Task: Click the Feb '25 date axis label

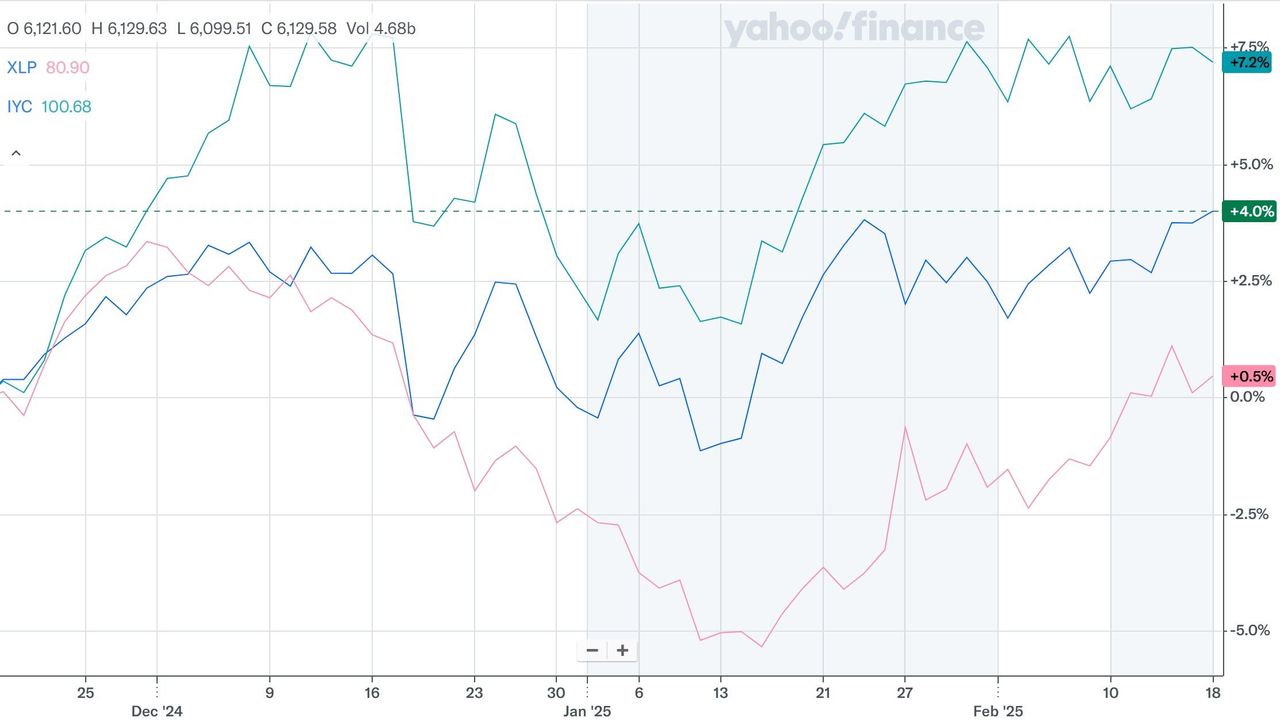Action: (x=998, y=711)
